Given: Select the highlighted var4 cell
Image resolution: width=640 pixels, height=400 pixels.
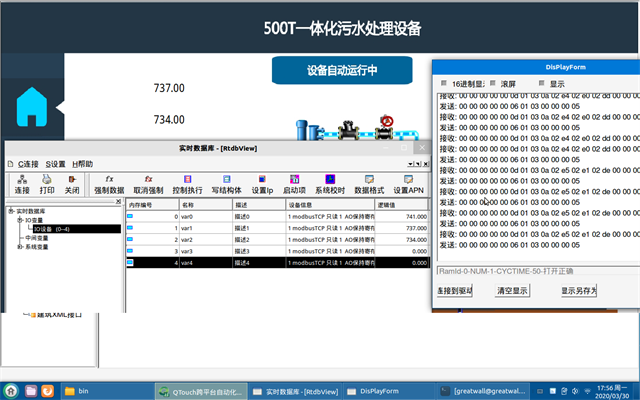Looking at the screenshot, I should 206,262.
